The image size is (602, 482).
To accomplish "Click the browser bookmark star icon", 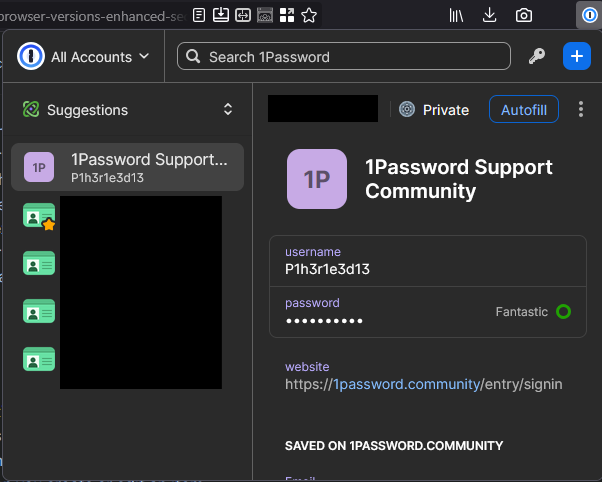I will click(x=309, y=15).
